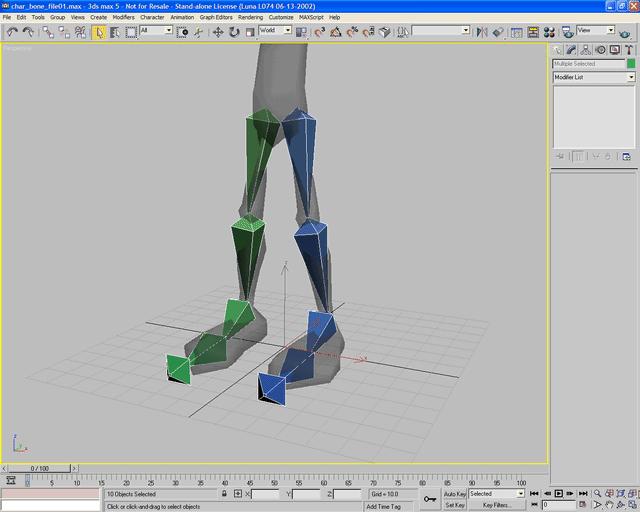Open the Modifier List dropdown
The width and height of the screenshot is (640, 512).
tap(594, 77)
